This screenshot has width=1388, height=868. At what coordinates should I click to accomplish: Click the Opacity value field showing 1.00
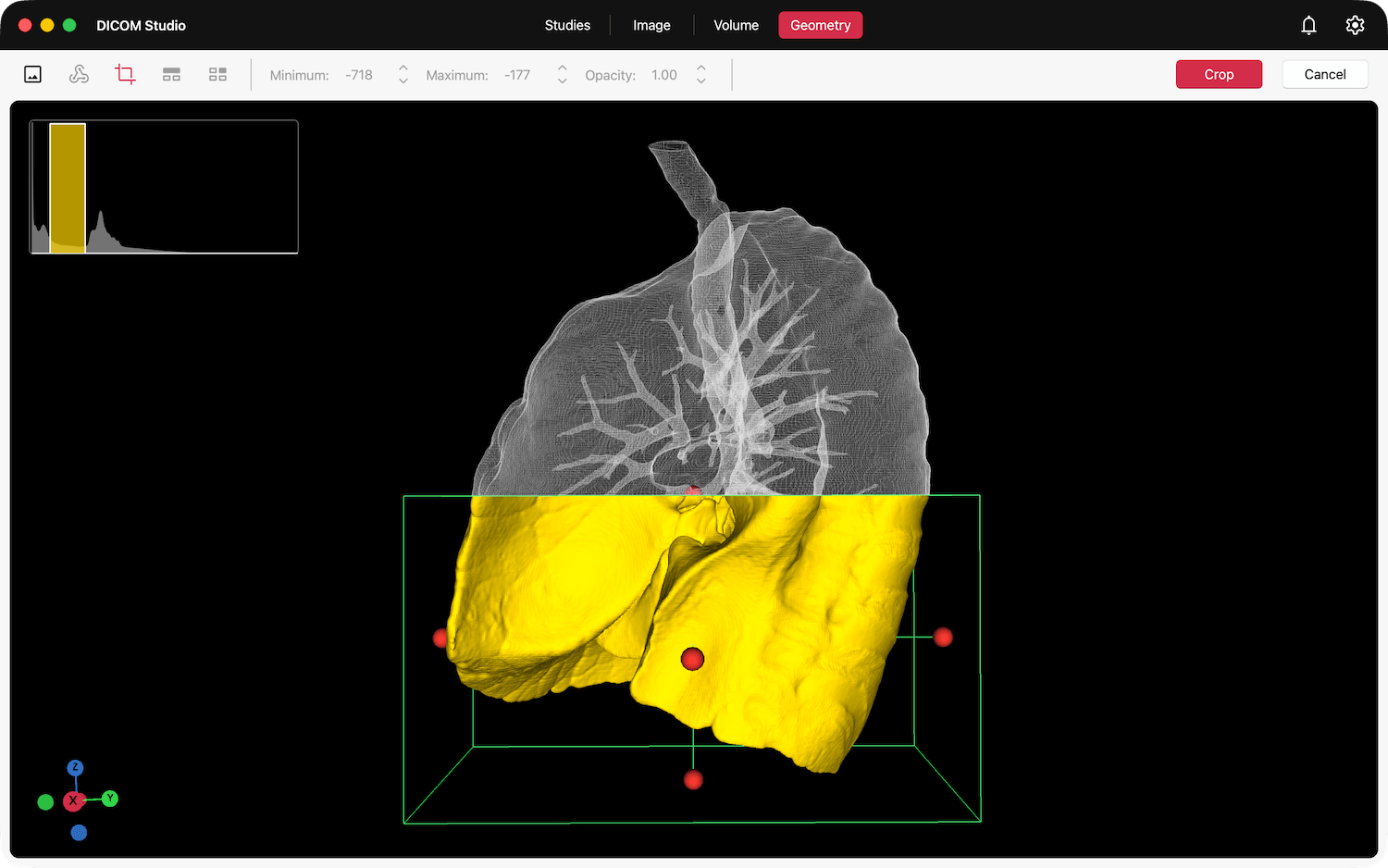664,75
